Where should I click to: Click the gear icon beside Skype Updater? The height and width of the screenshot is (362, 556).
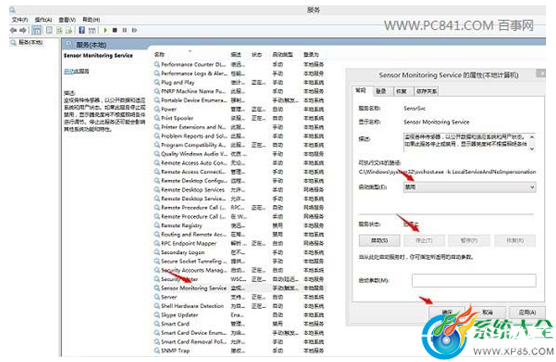tap(157, 315)
